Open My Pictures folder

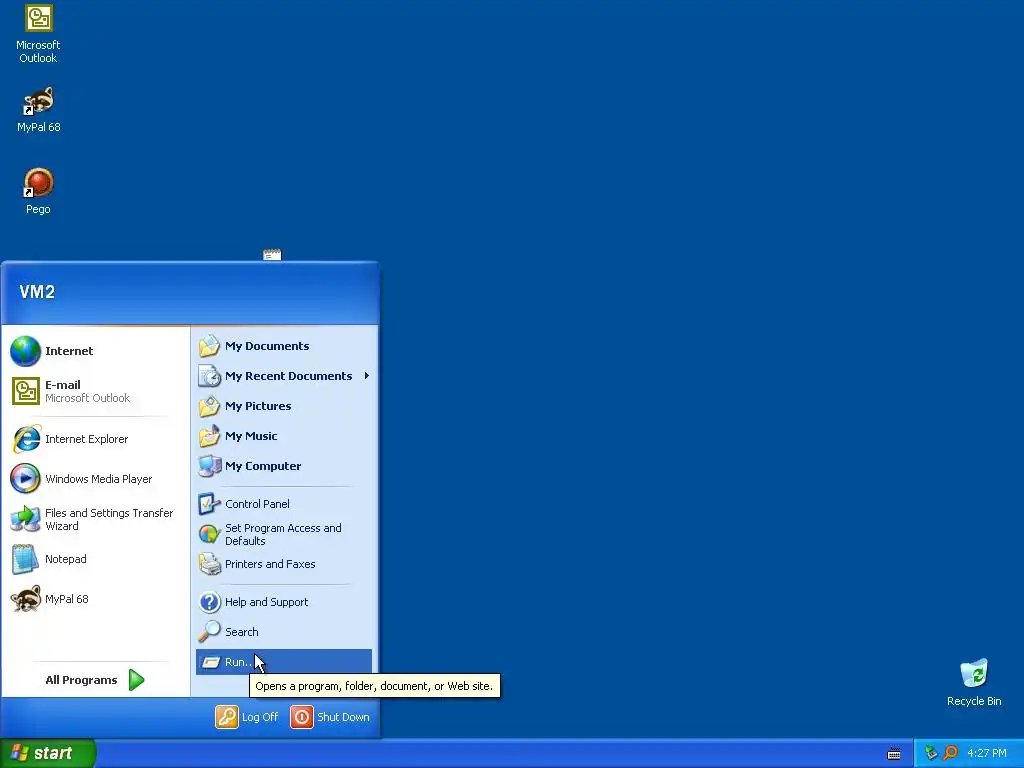[284, 406]
